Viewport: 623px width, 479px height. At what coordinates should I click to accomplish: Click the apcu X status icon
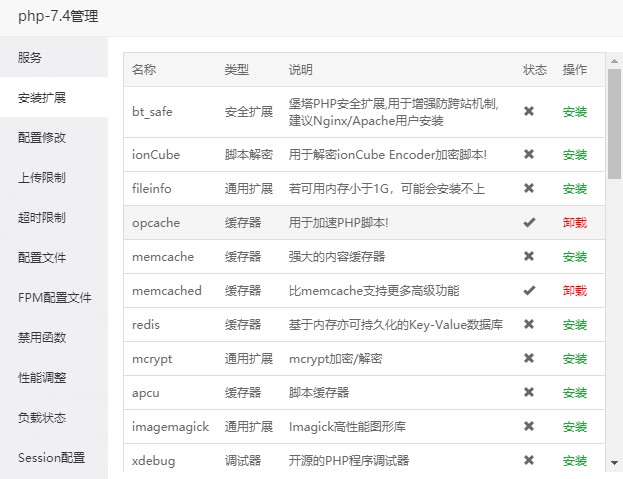pyautogui.click(x=529, y=392)
